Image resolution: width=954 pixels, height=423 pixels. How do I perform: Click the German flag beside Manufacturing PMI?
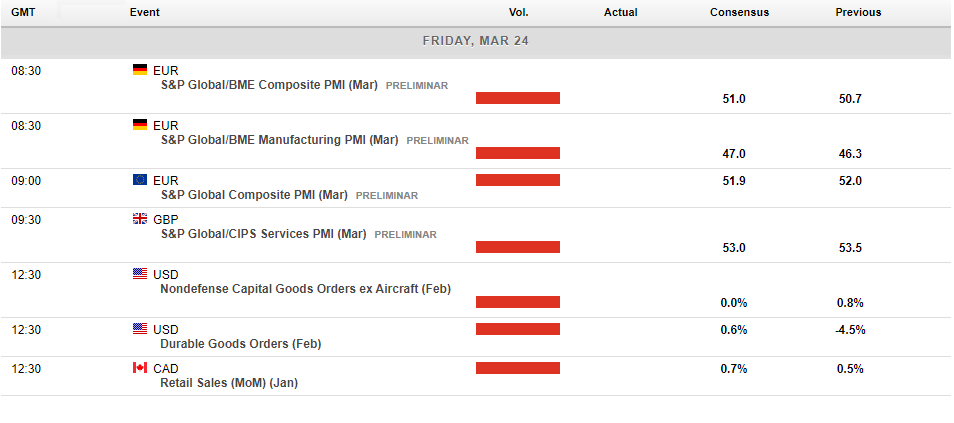pos(140,125)
